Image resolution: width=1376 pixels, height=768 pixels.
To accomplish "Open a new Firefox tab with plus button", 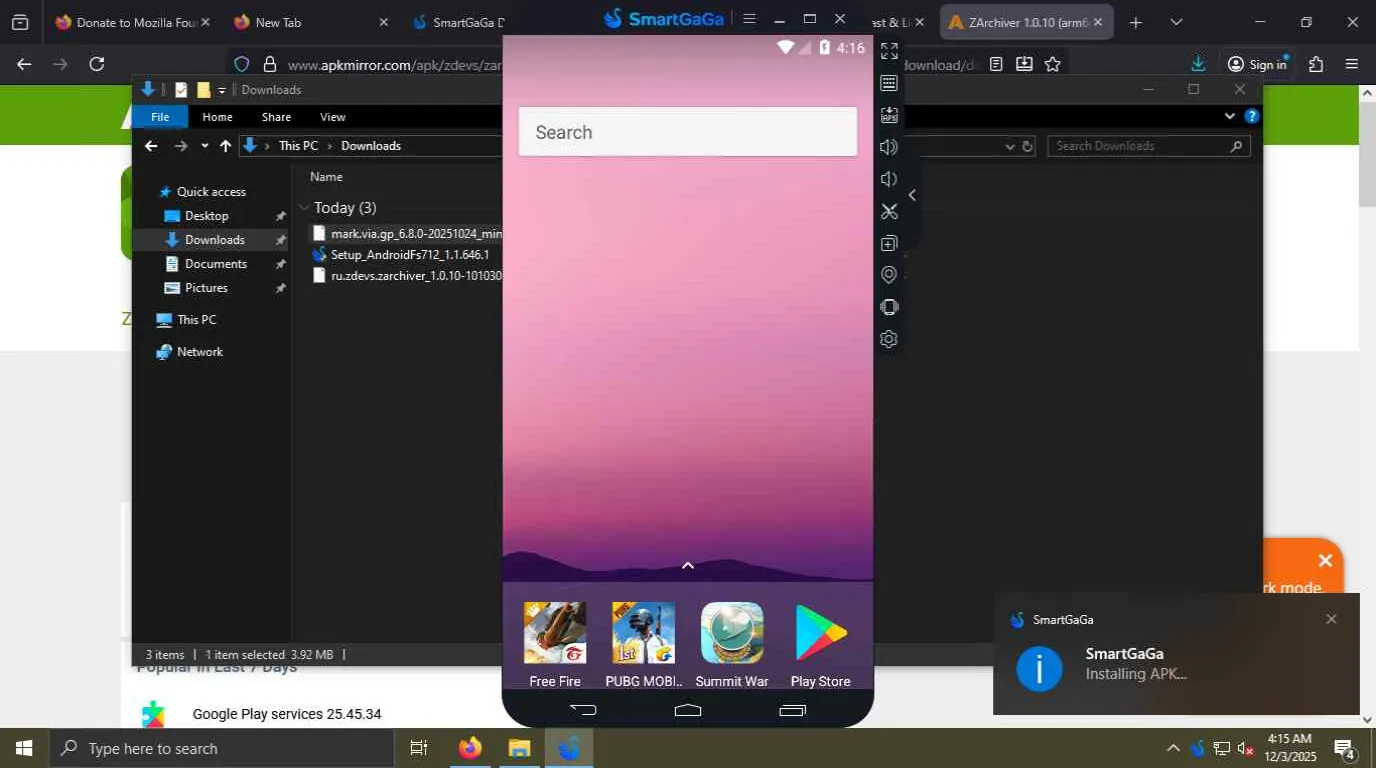I will tap(1136, 22).
